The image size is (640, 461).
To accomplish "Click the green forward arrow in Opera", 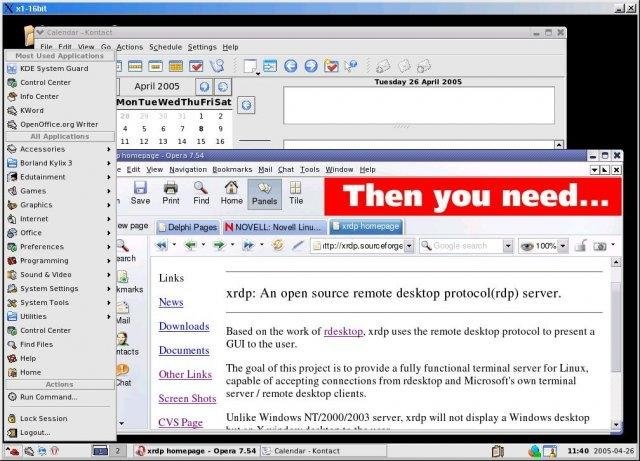I will click(219, 245).
